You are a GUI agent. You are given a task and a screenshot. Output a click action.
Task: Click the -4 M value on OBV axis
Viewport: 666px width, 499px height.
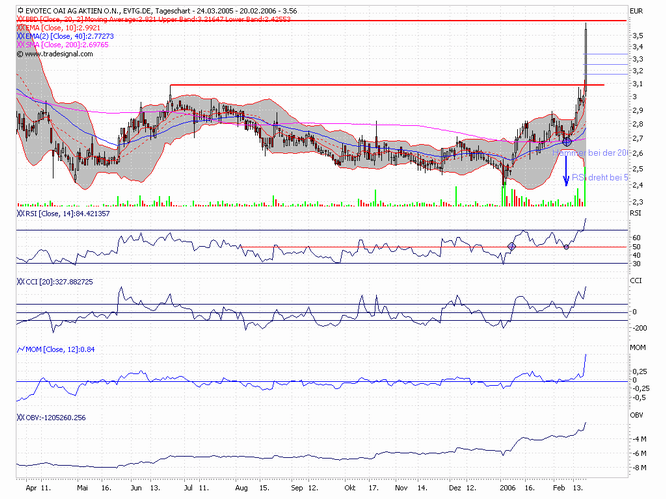tap(640, 439)
